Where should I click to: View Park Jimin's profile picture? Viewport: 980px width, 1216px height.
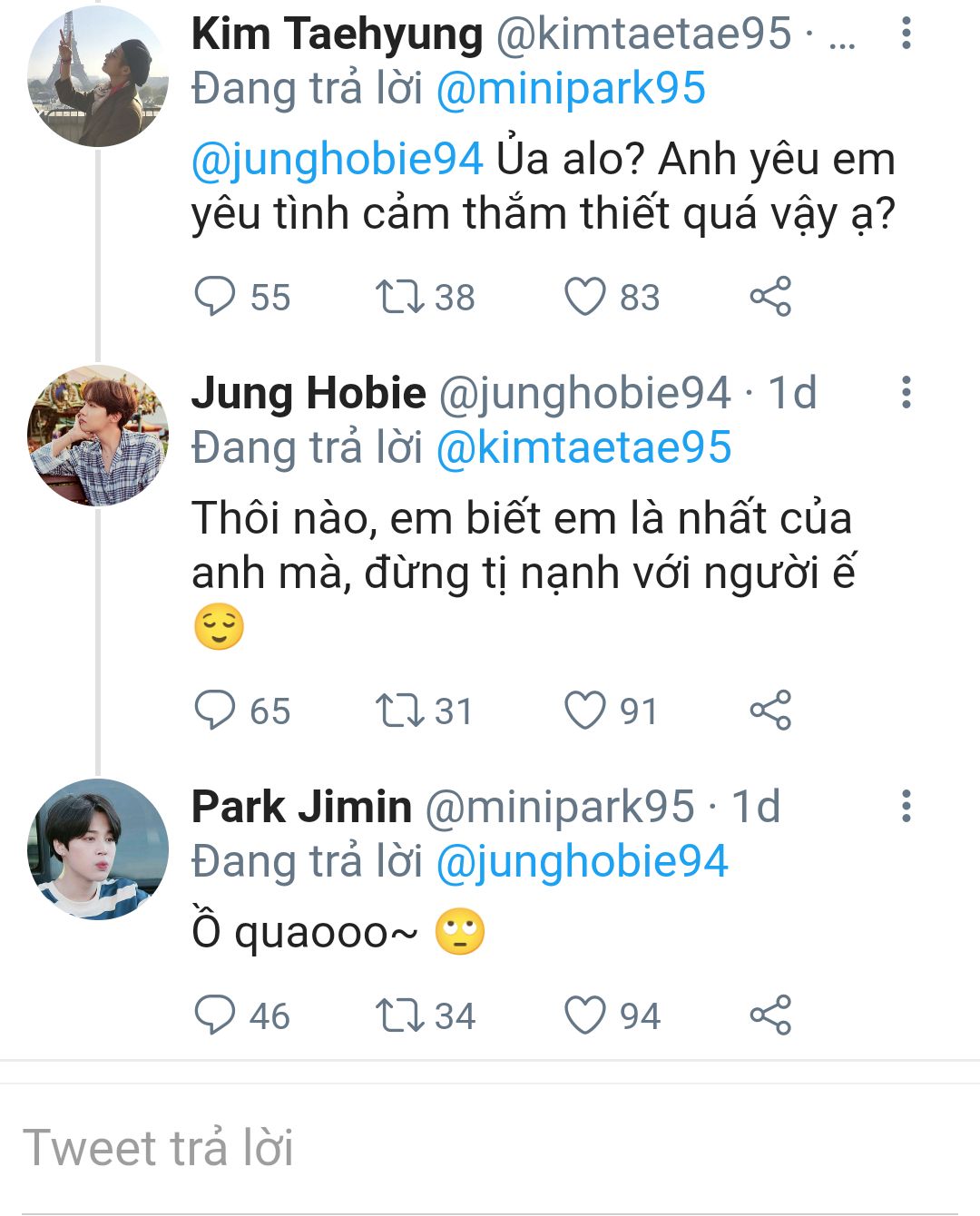(98, 849)
